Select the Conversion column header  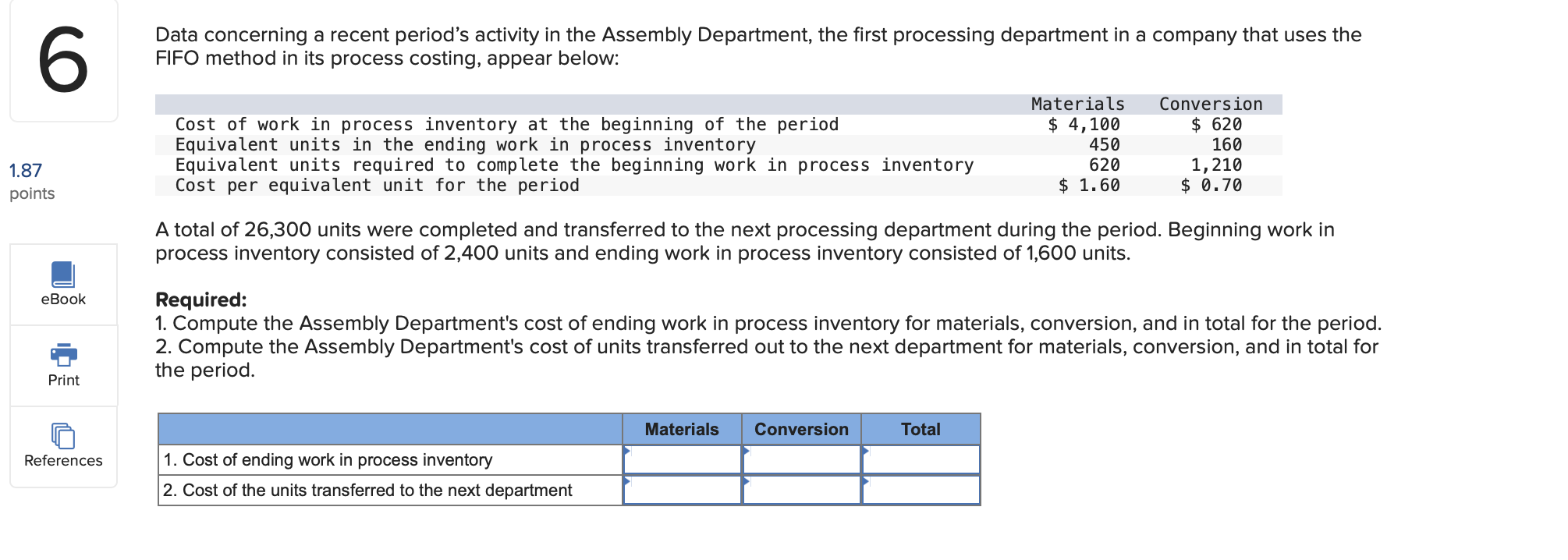coord(800,428)
